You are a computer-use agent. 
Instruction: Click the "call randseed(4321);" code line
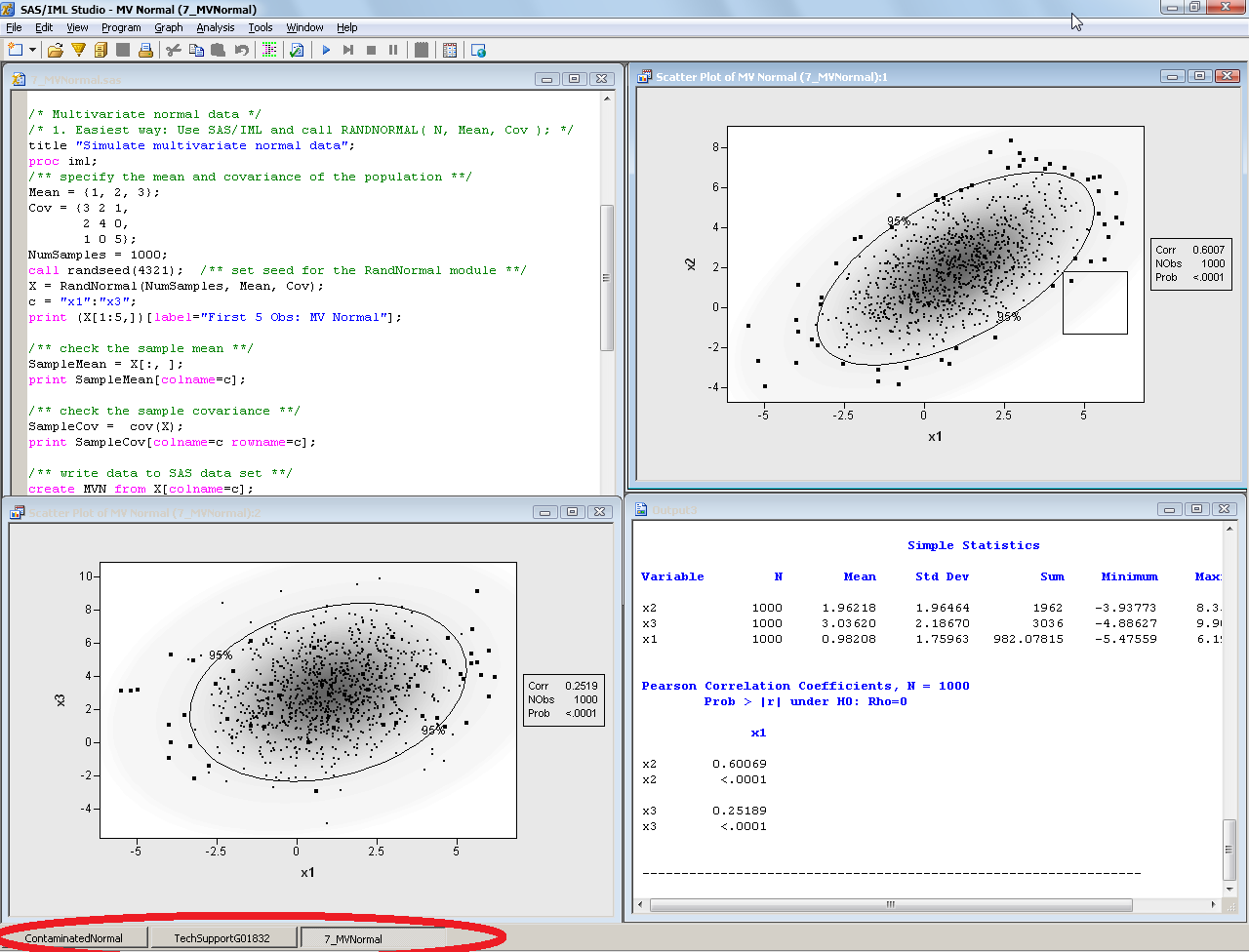coord(105,270)
